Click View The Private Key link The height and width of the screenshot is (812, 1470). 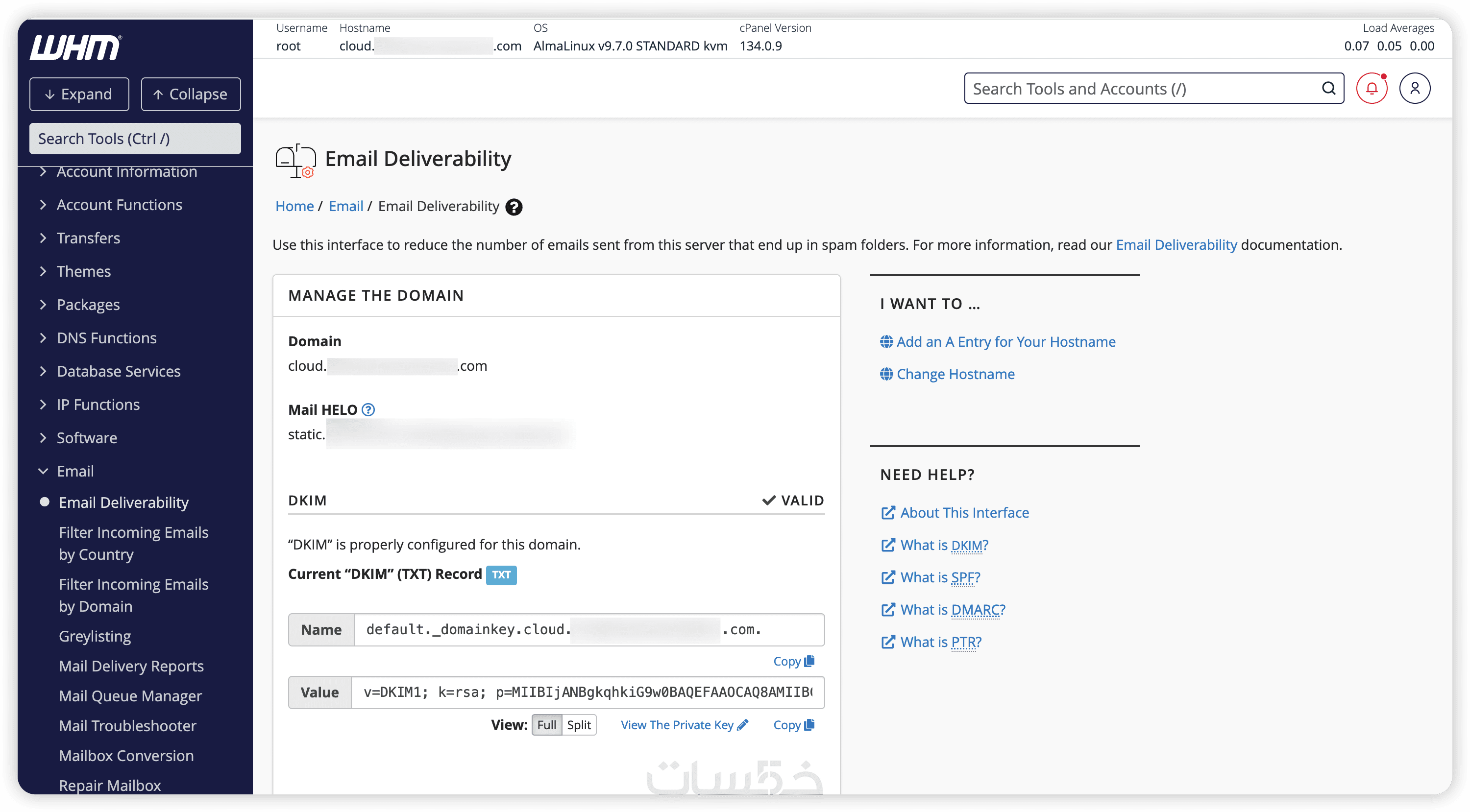[x=684, y=725]
